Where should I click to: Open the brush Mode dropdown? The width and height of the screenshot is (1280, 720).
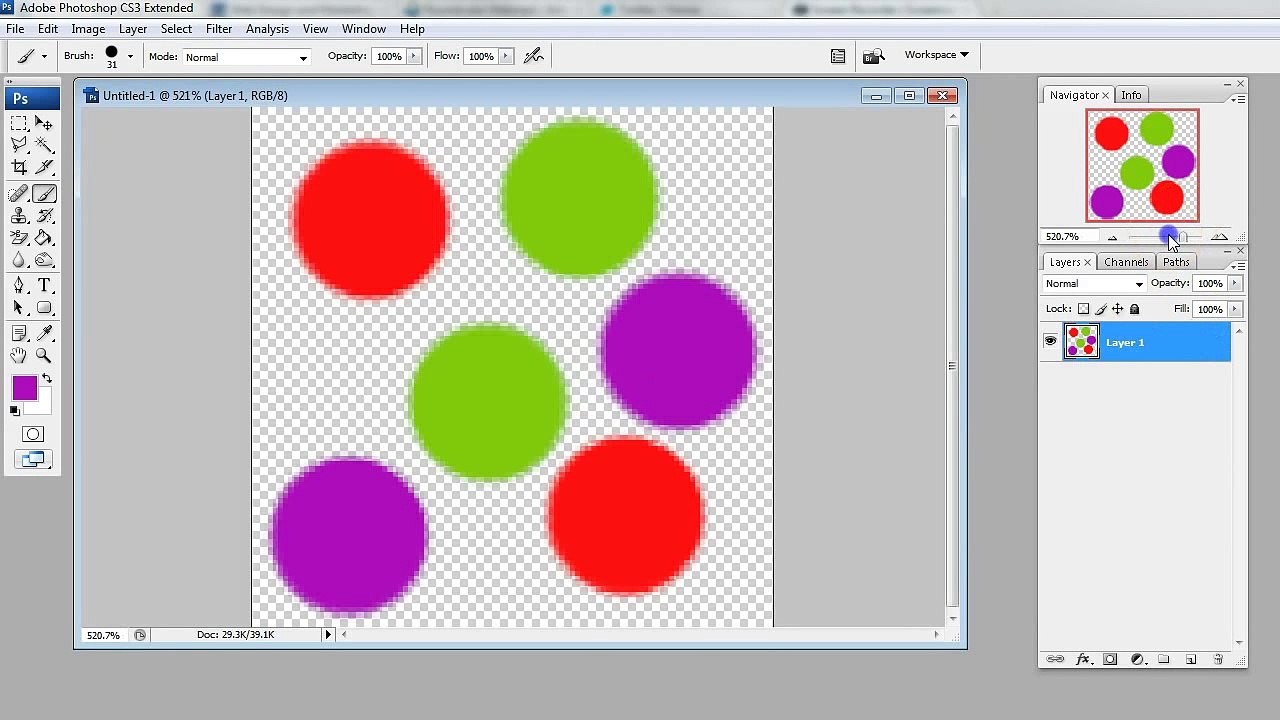pyautogui.click(x=246, y=57)
